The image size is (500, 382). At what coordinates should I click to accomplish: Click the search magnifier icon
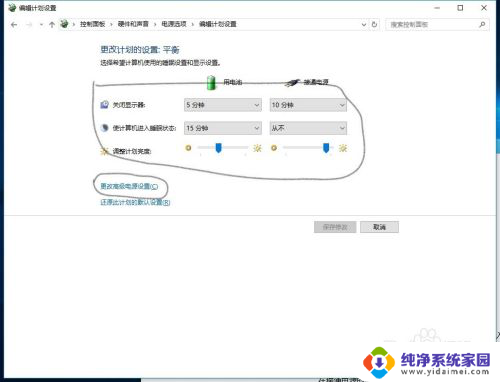point(482,24)
